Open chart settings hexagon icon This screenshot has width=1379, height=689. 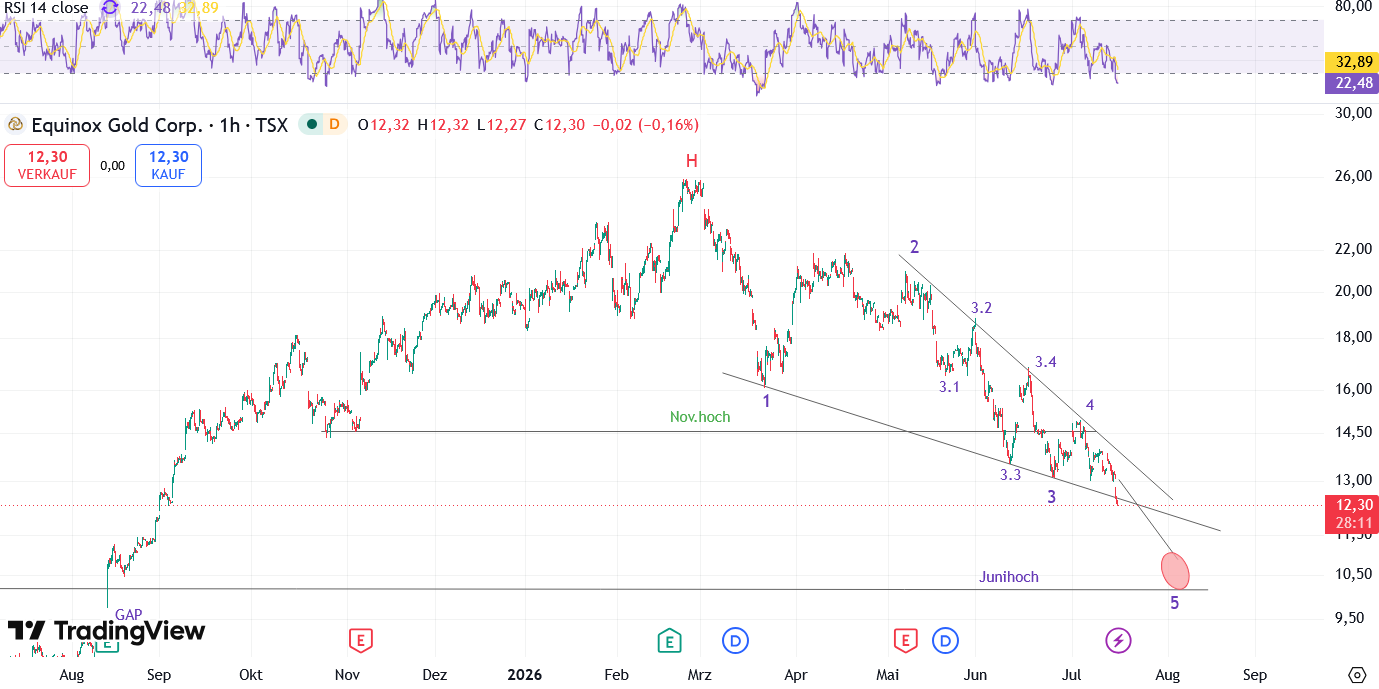coord(1357,675)
